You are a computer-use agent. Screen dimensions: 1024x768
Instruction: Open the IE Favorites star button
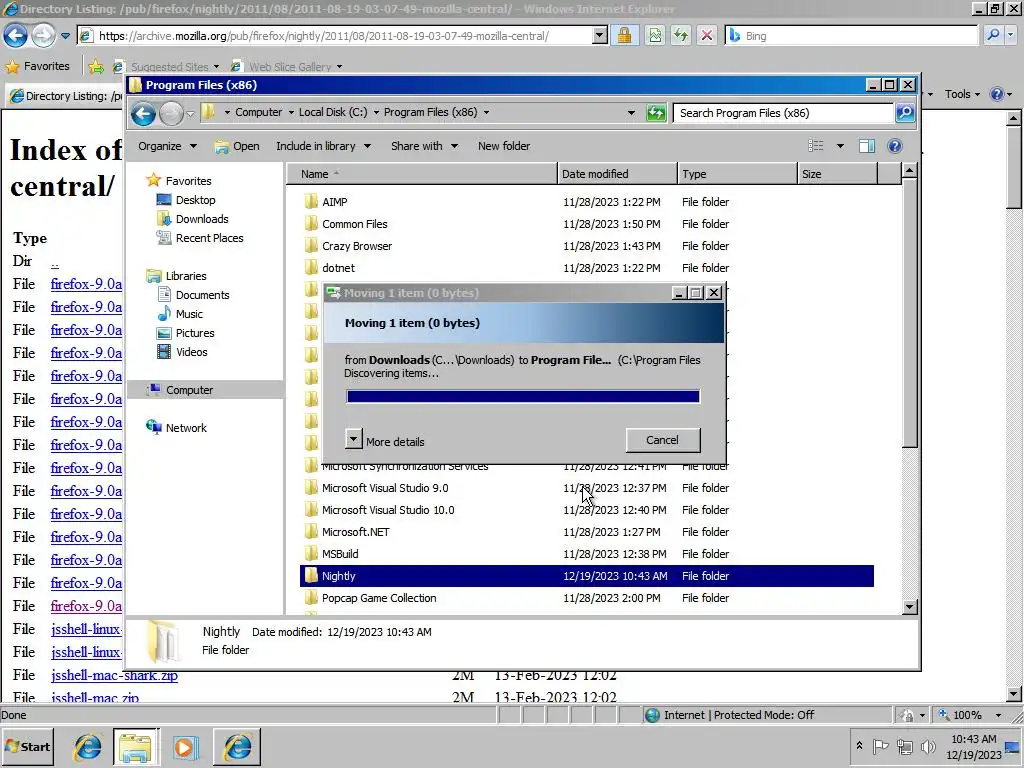pos(38,66)
